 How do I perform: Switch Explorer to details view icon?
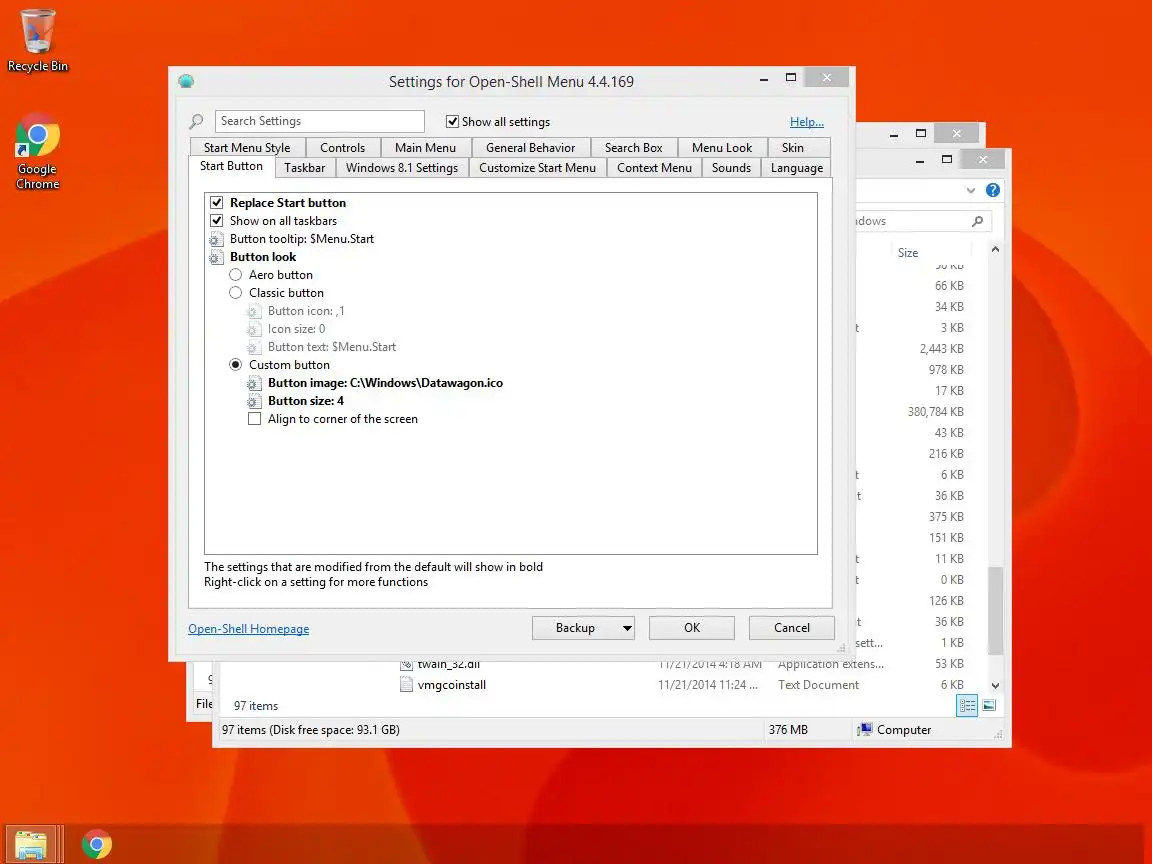[x=967, y=705]
